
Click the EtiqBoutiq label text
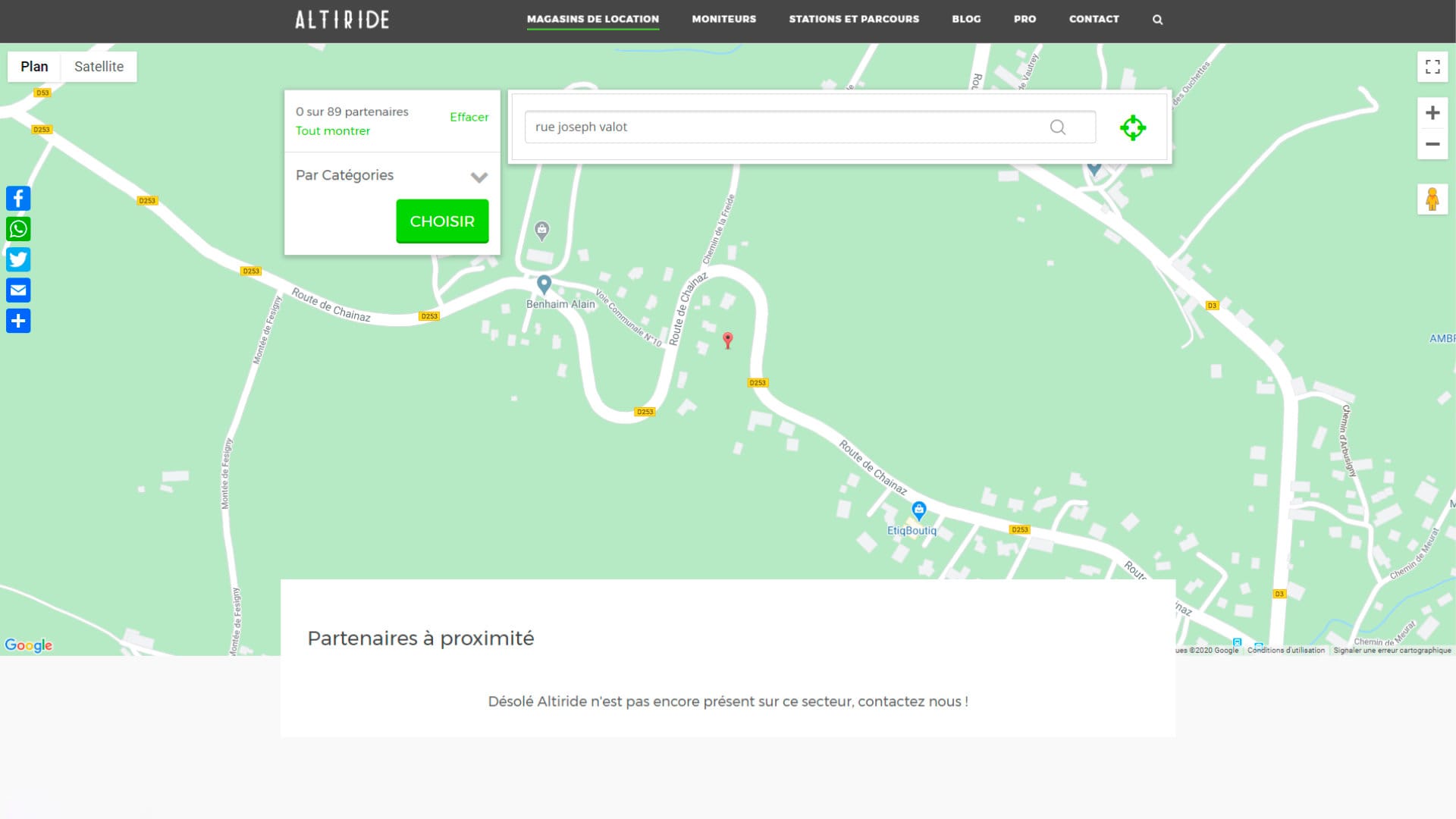tap(912, 531)
